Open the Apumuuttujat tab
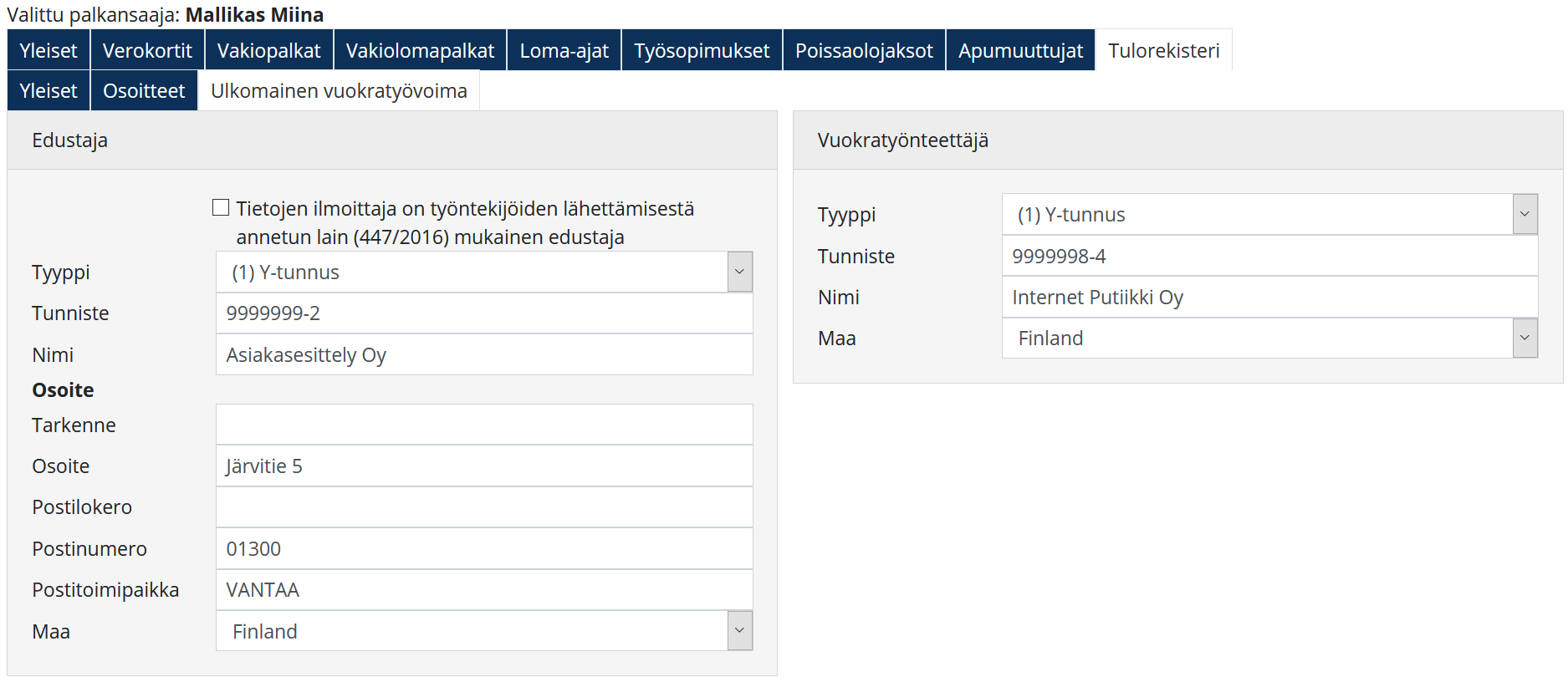The image size is (1568, 677). click(1020, 51)
